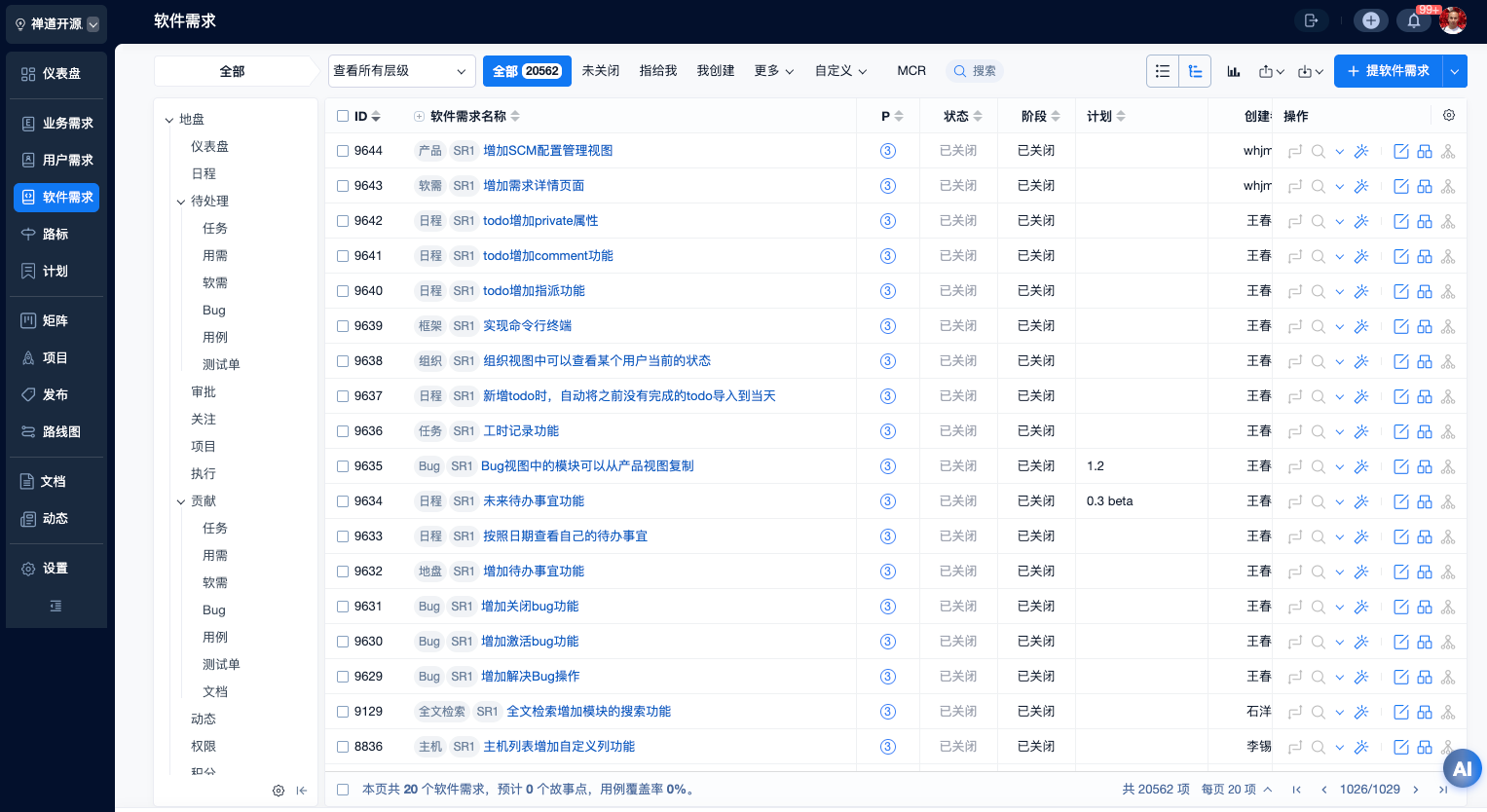Image resolution: width=1487 pixels, height=812 pixels.
Task: Expand the 更多 filter dropdown
Action: tap(774, 71)
